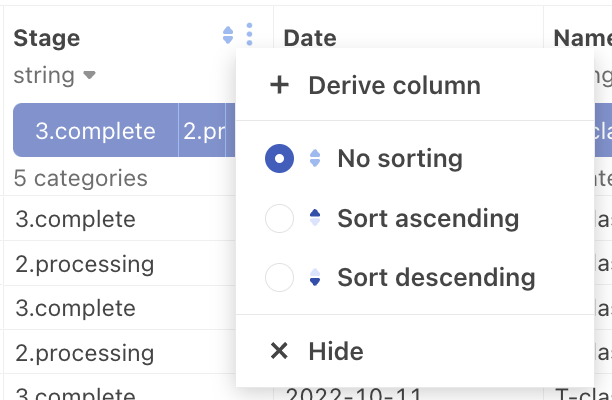This screenshot has height=400, width=612.
Task: Expand the string type dropdown arrow
Action: 90,76
